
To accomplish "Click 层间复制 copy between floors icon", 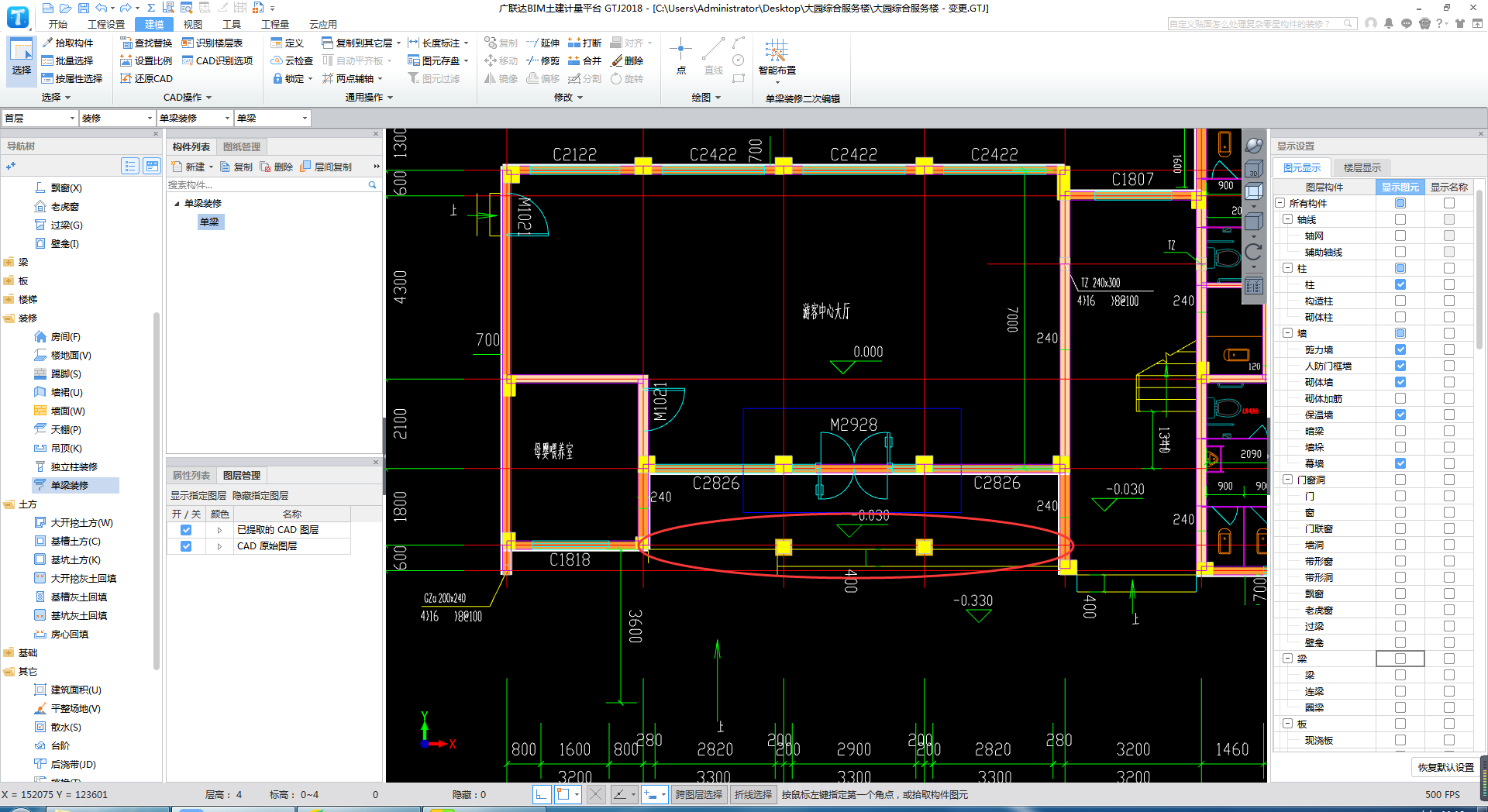I will pos(326,167).
